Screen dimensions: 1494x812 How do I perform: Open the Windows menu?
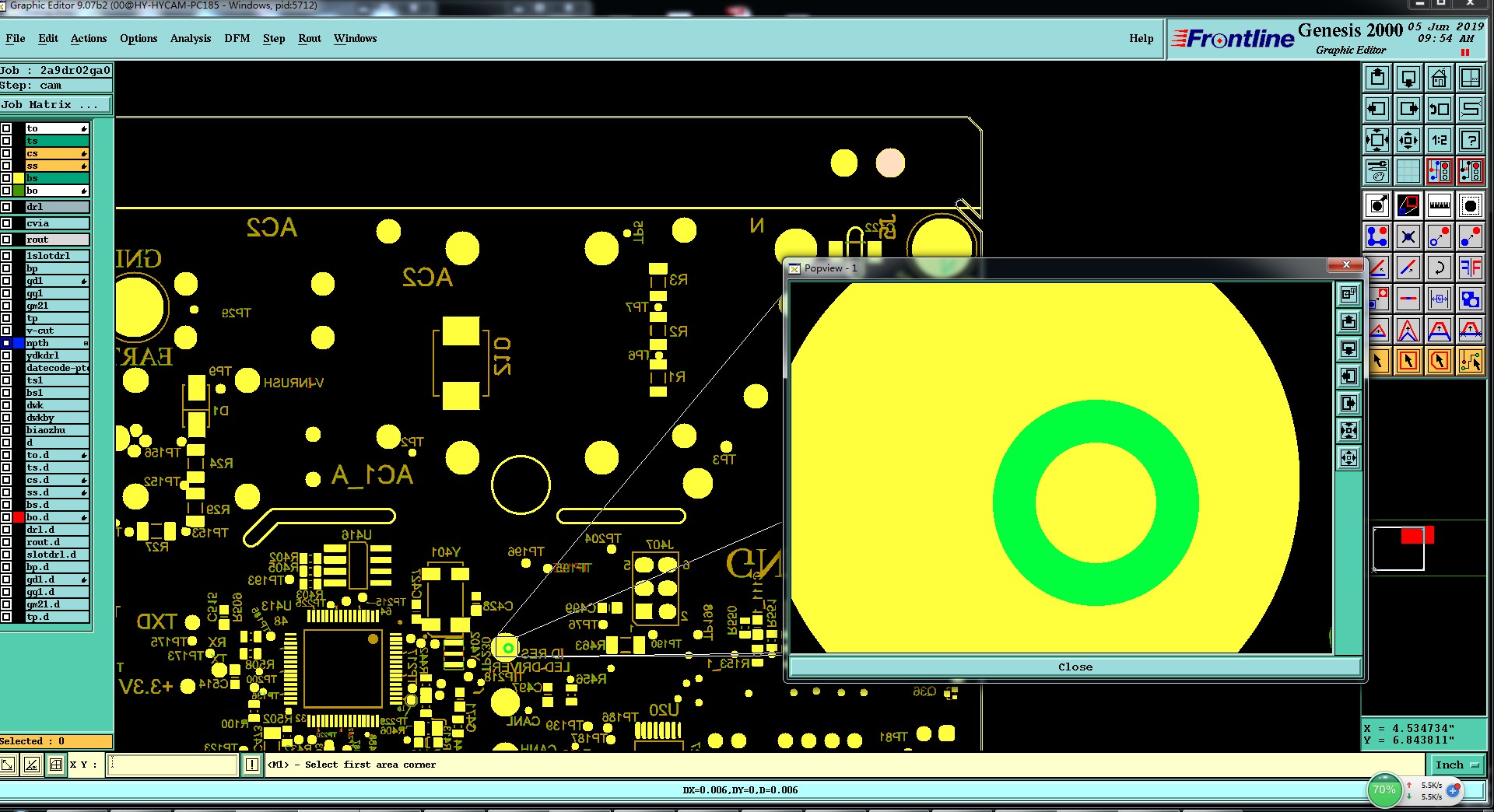[x=356, y=38]
